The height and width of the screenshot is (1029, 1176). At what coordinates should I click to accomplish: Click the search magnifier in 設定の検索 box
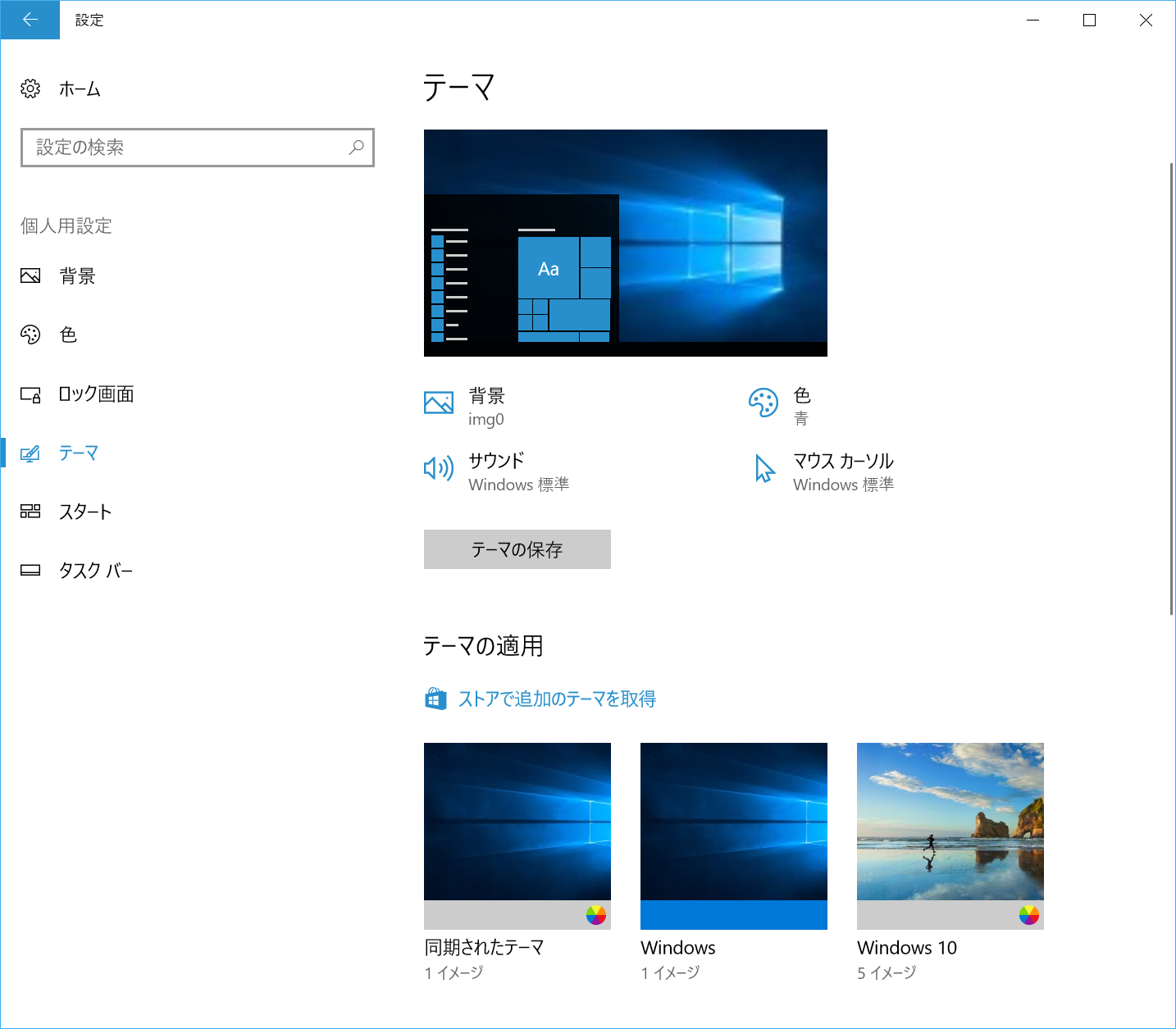tap(356, 148)
